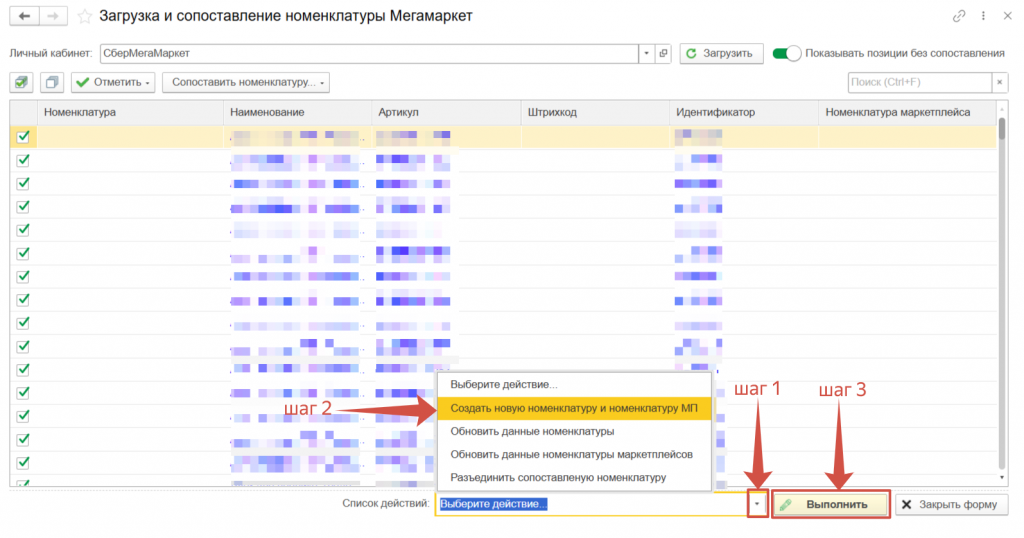The height and width of the screenshot is (538, 1024).
Task: Toggle Показывать позиции без сопоставления switch
Action: coord(787,53)
